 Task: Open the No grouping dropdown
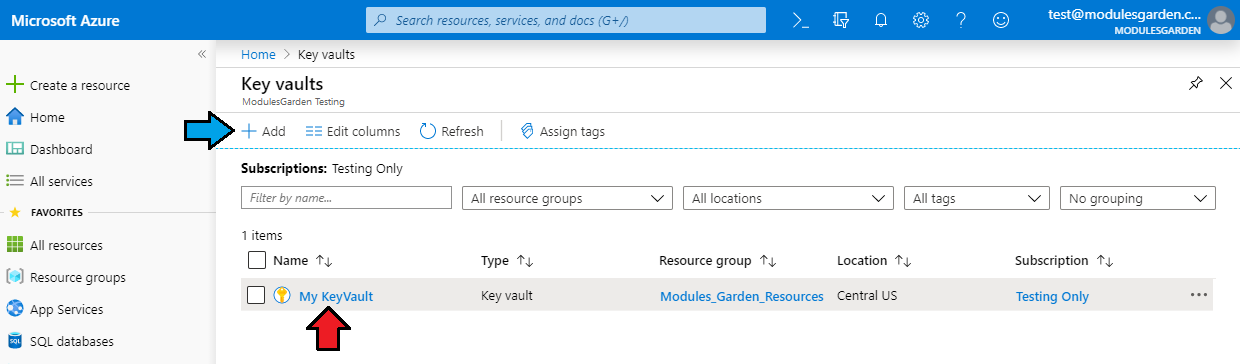(x=1138, y=198)
